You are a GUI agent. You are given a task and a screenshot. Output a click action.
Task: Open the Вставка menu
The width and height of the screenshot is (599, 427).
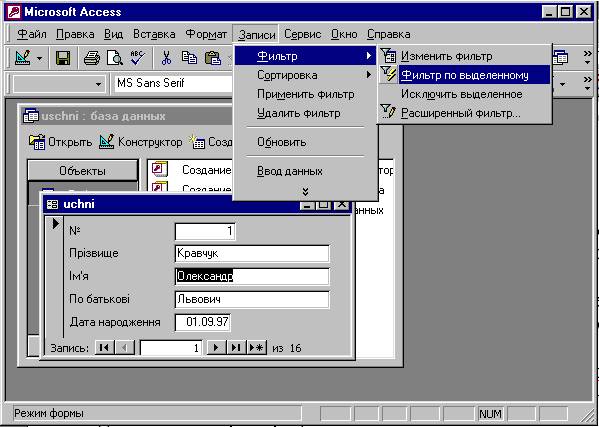pyautogui.click(x=154, y=34)
